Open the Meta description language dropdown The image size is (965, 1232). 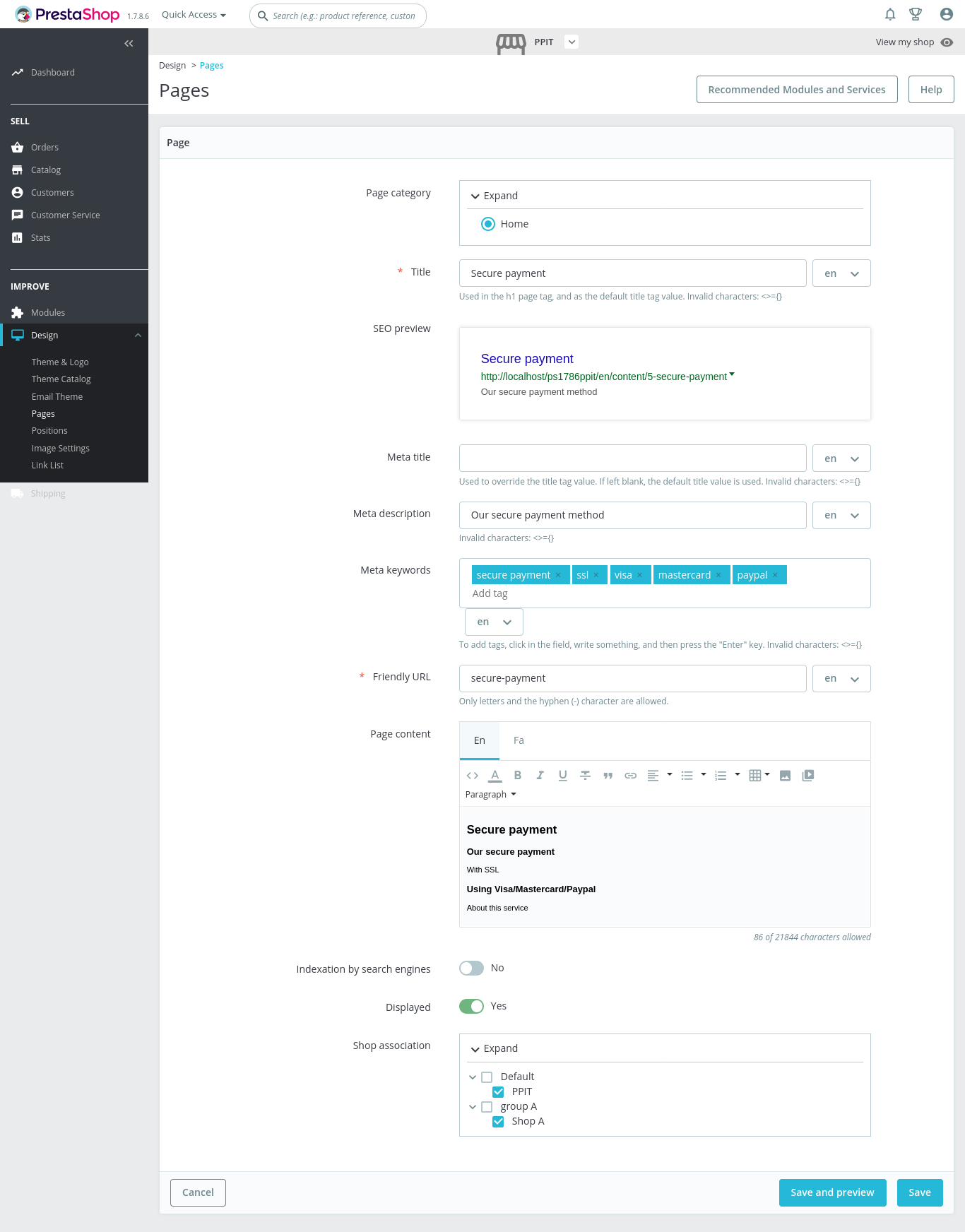(x=841, y=515)
